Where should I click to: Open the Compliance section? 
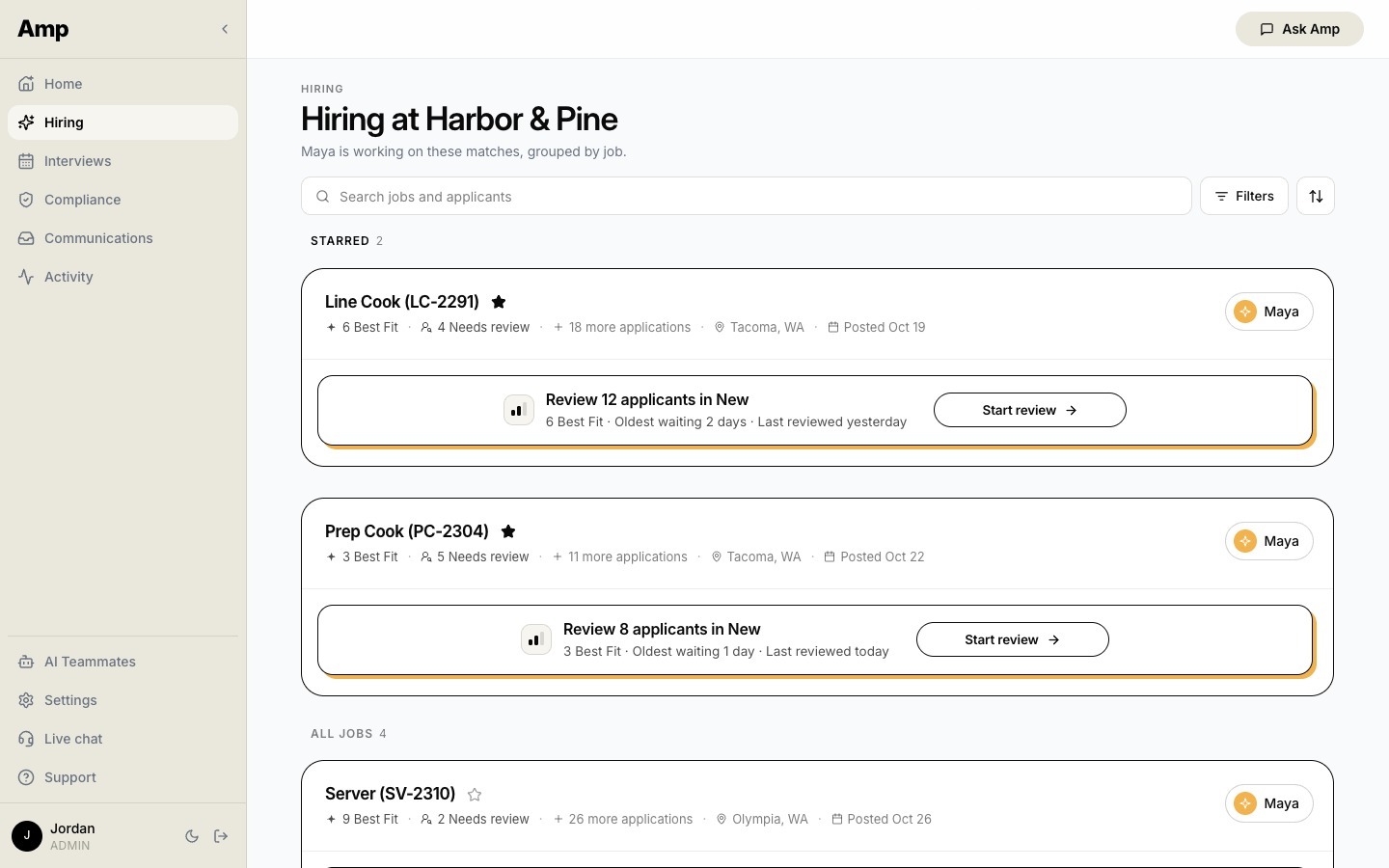click(x=123, y=200)
